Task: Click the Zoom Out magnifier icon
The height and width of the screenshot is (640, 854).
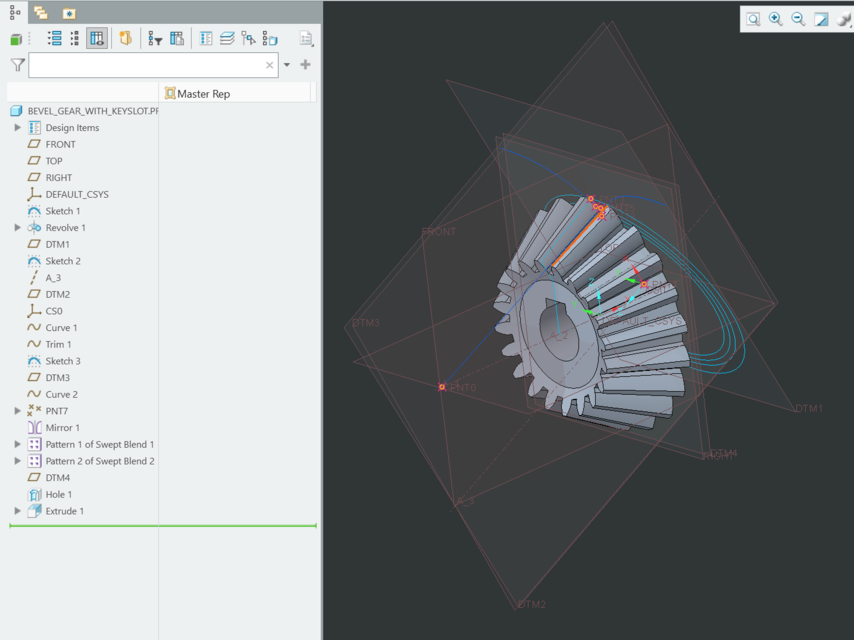Action: (797, 19)
